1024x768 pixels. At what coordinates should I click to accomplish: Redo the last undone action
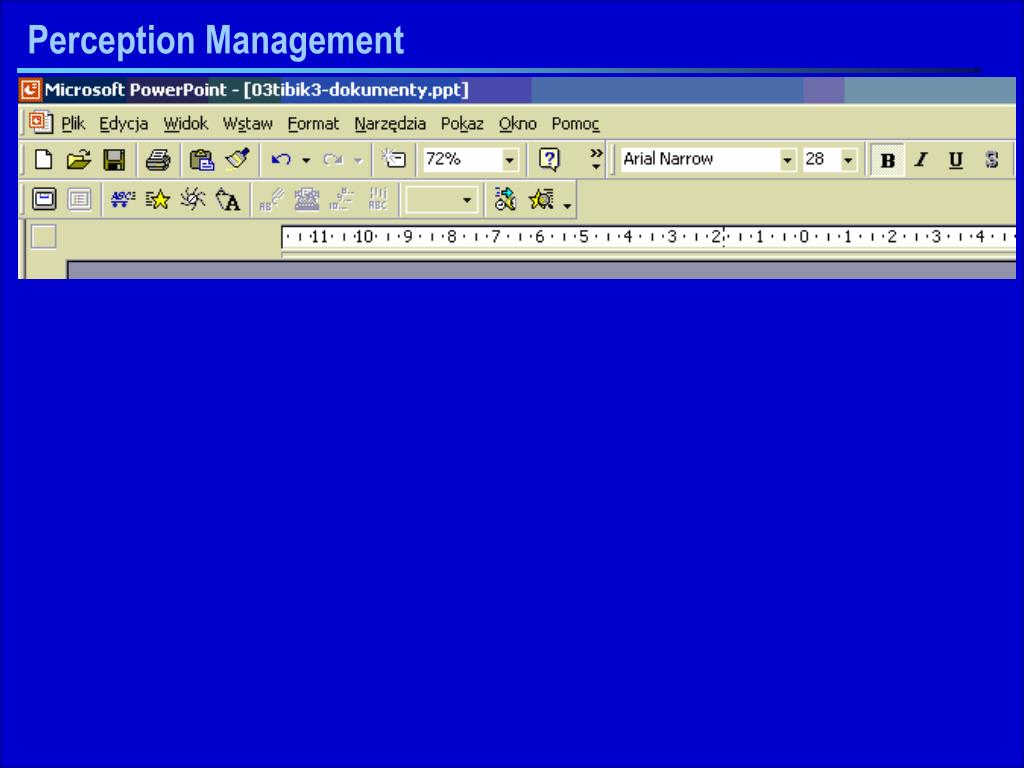(333, 159)
